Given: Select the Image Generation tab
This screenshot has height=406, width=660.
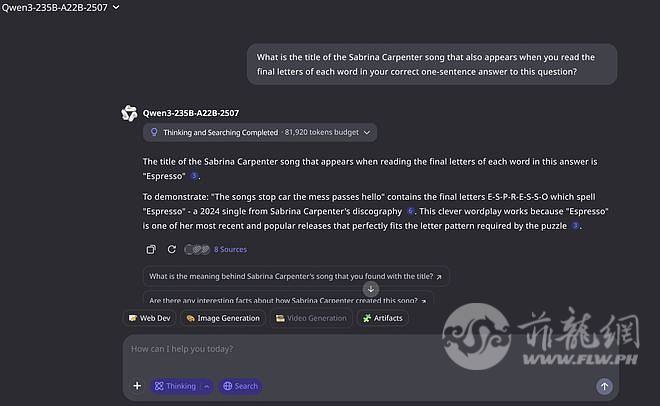Looking at the screenshot, I should (223, 318).
